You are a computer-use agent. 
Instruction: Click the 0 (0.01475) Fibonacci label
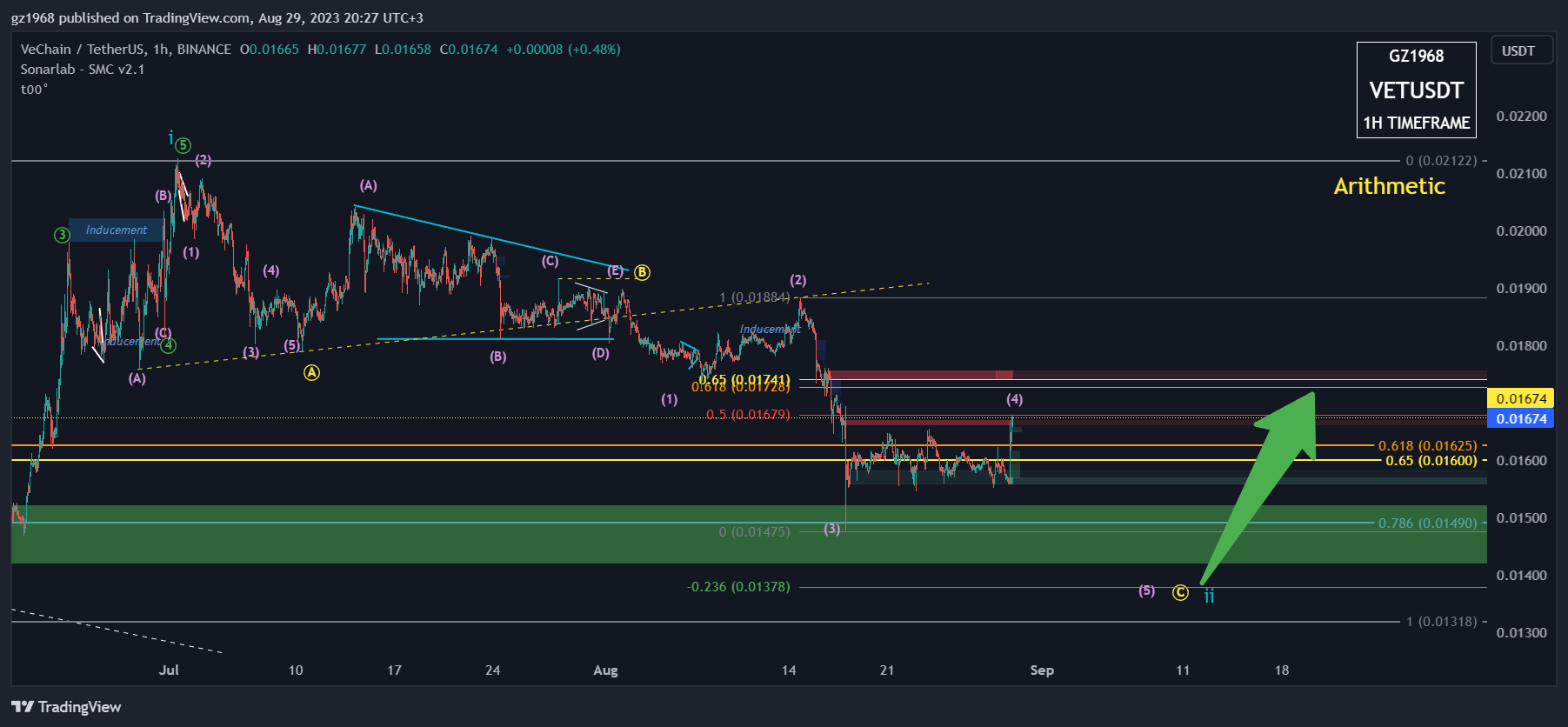(x=754, y=532)
